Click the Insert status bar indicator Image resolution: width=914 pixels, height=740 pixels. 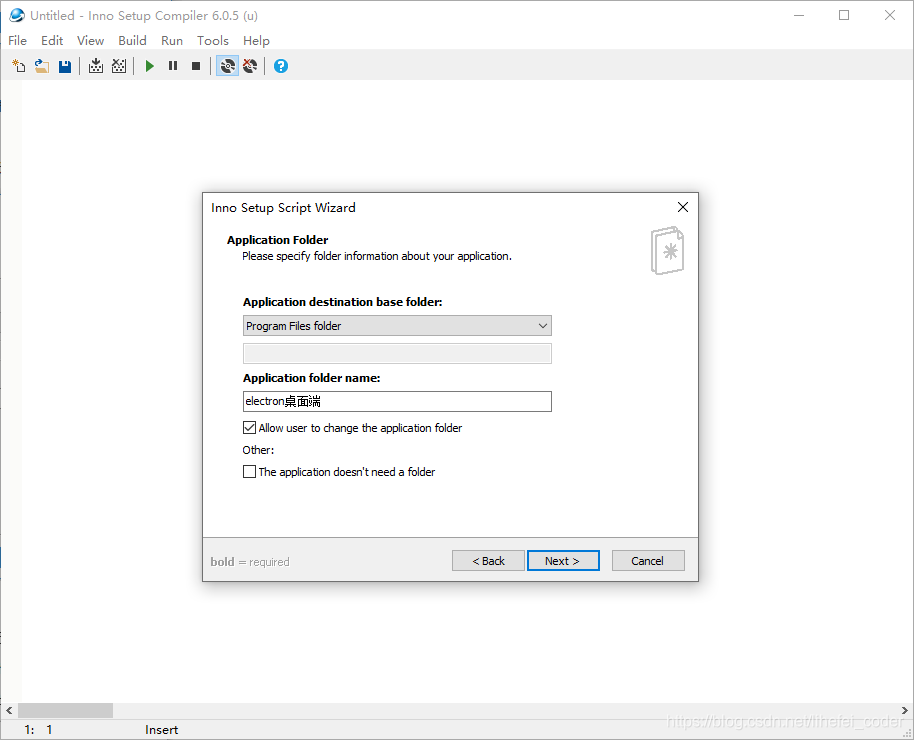coord(161,730)
